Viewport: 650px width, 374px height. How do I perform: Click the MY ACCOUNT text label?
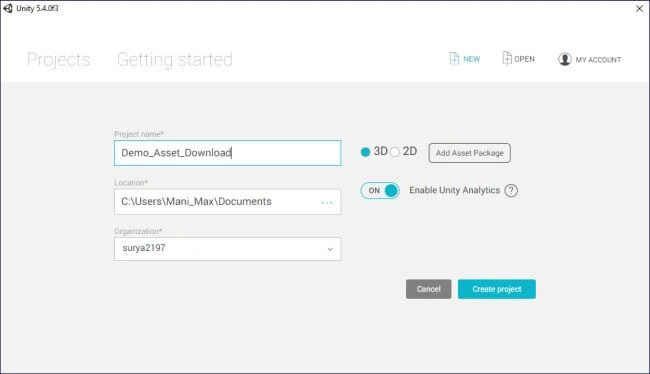click(598, 60)
